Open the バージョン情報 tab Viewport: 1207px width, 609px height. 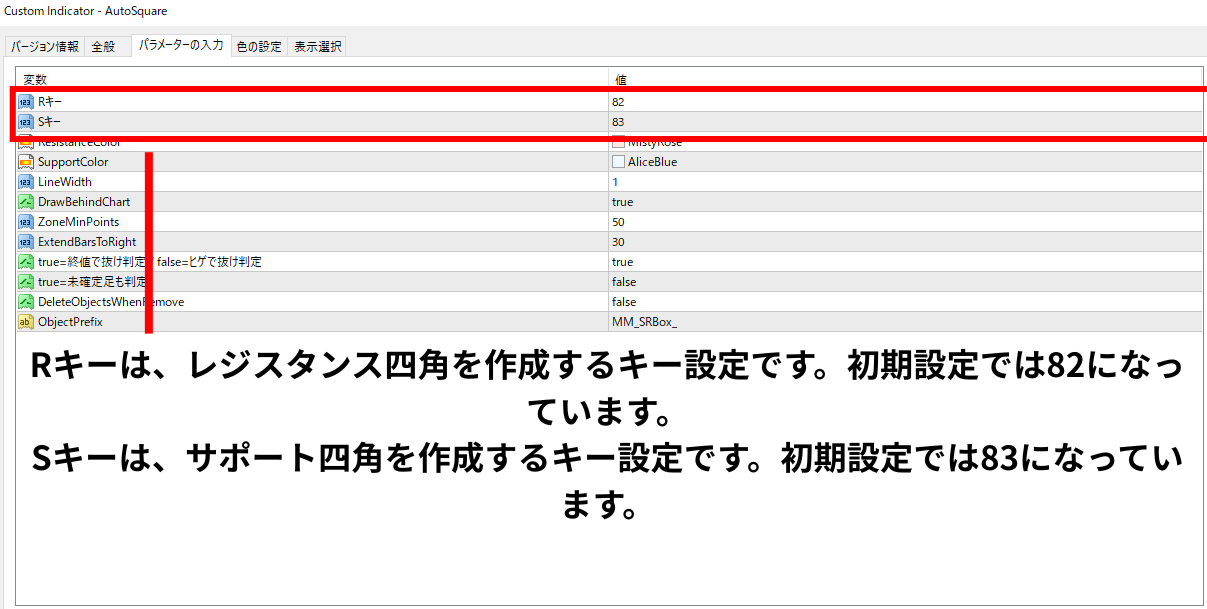(45, 47)
